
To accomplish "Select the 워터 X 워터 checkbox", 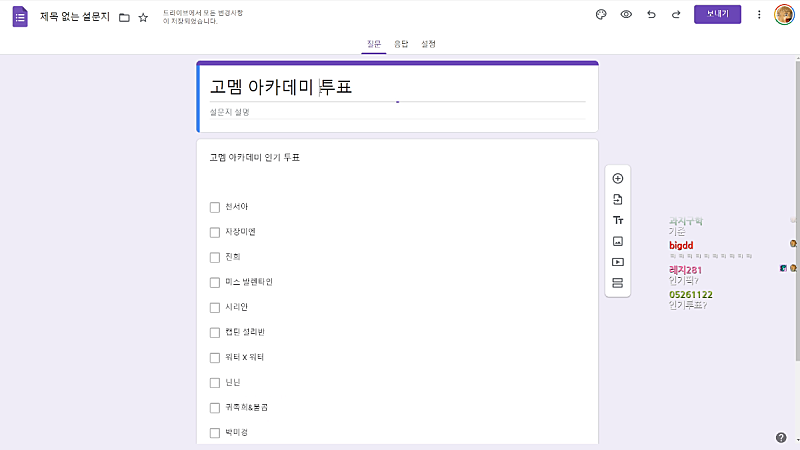I will (215, 357).
